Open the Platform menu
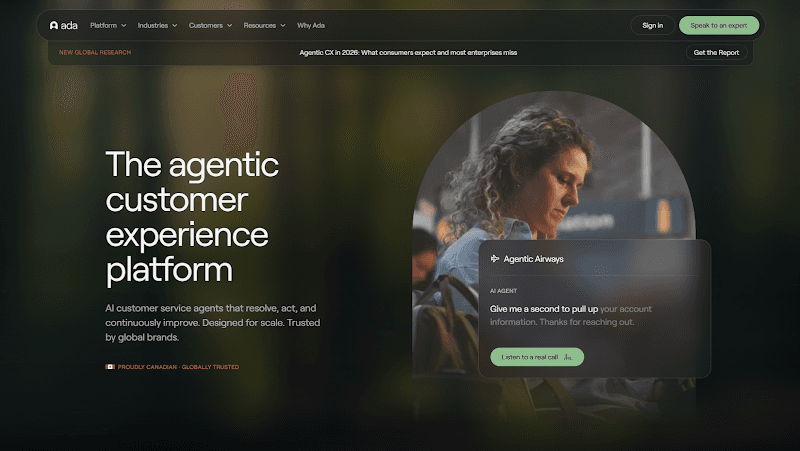This screenshot has height=451, width=800. pos(104,26)
